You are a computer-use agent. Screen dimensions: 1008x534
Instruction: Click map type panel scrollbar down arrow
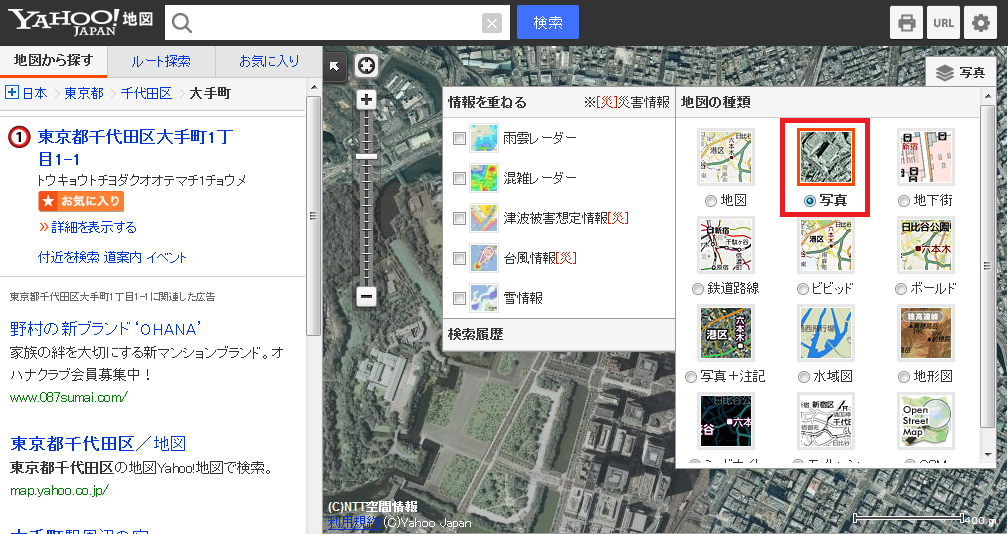(989, 455)
